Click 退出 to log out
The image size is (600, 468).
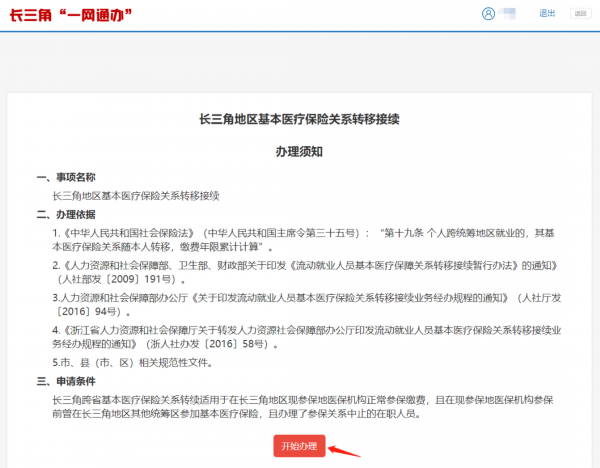[x=547, y=14]
